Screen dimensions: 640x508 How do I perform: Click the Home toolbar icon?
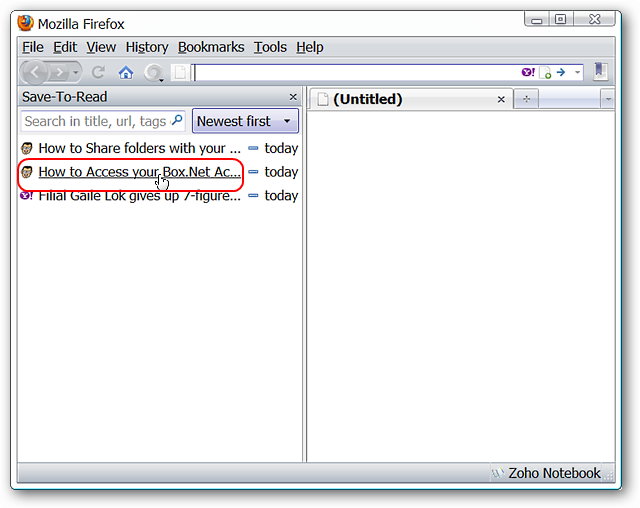[126, 73]
